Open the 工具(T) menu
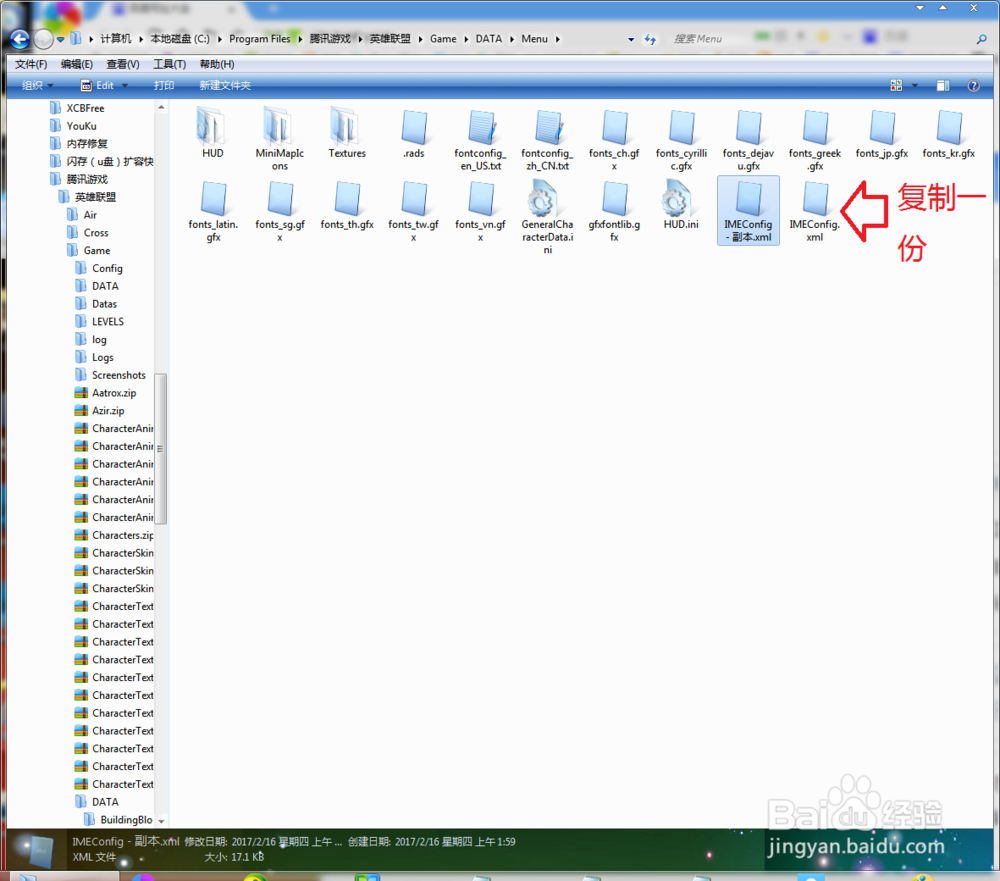 (x=169, y=64)
